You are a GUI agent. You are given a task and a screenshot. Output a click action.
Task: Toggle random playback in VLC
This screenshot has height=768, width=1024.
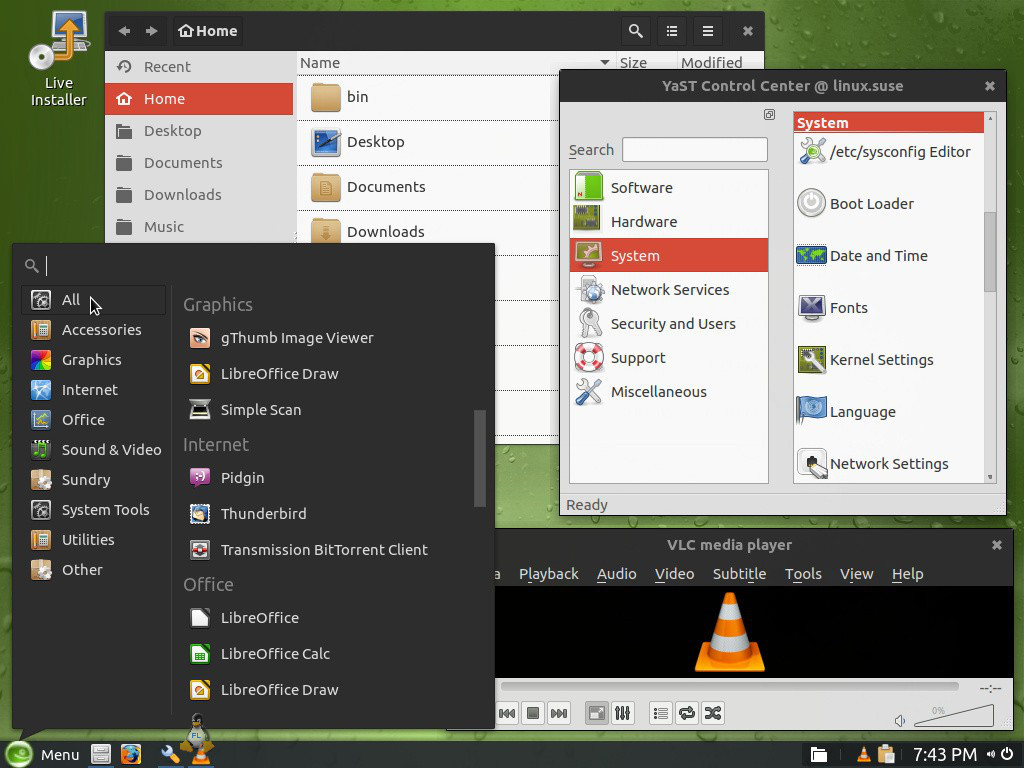713,713
